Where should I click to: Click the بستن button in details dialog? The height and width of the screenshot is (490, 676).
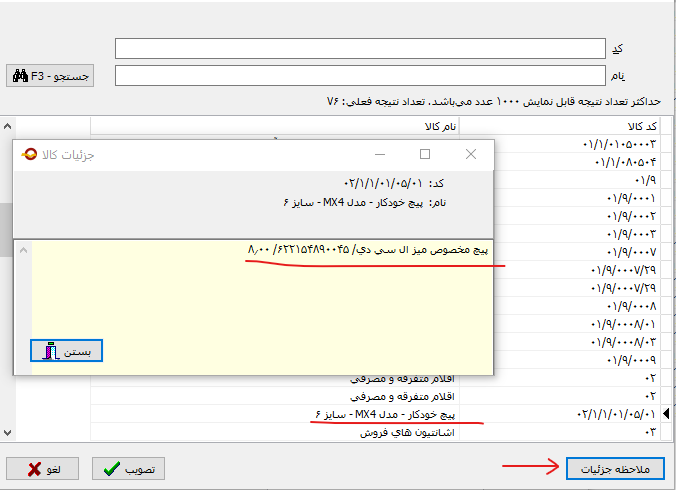point(66,351)
